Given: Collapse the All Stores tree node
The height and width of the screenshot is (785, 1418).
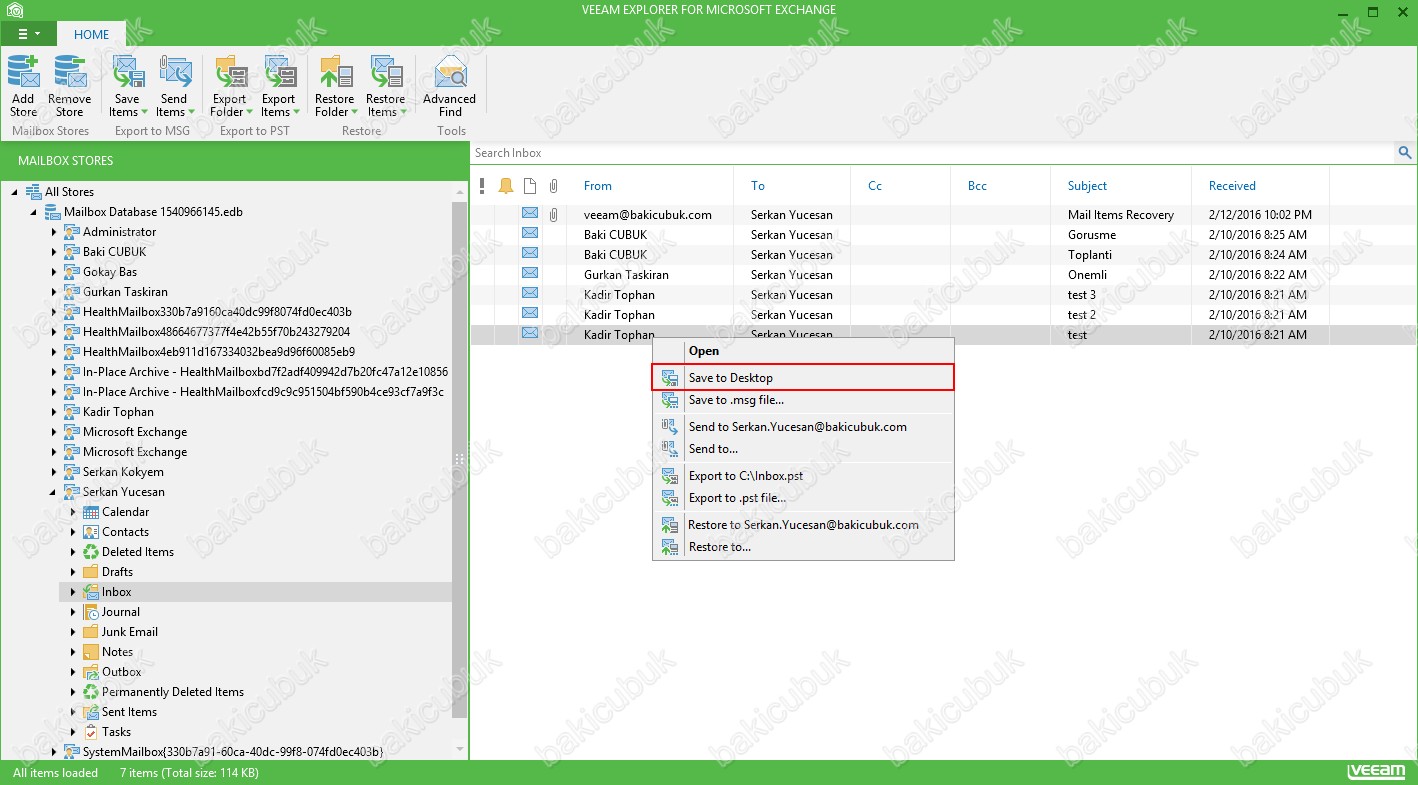Looking at the screenshot, I should click(x=14, y=192).
